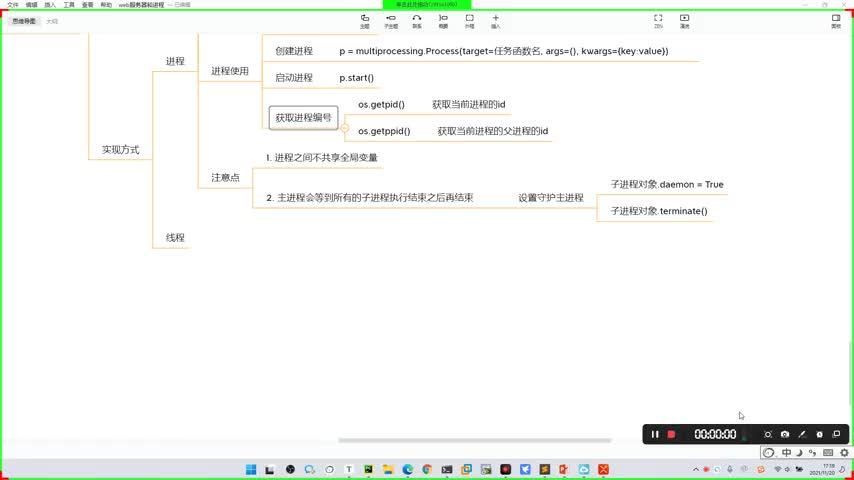This screenshot has width=854, height=480.
Task: Select the 获取当前进程的父进程的id topic
Action: point(493,131)
